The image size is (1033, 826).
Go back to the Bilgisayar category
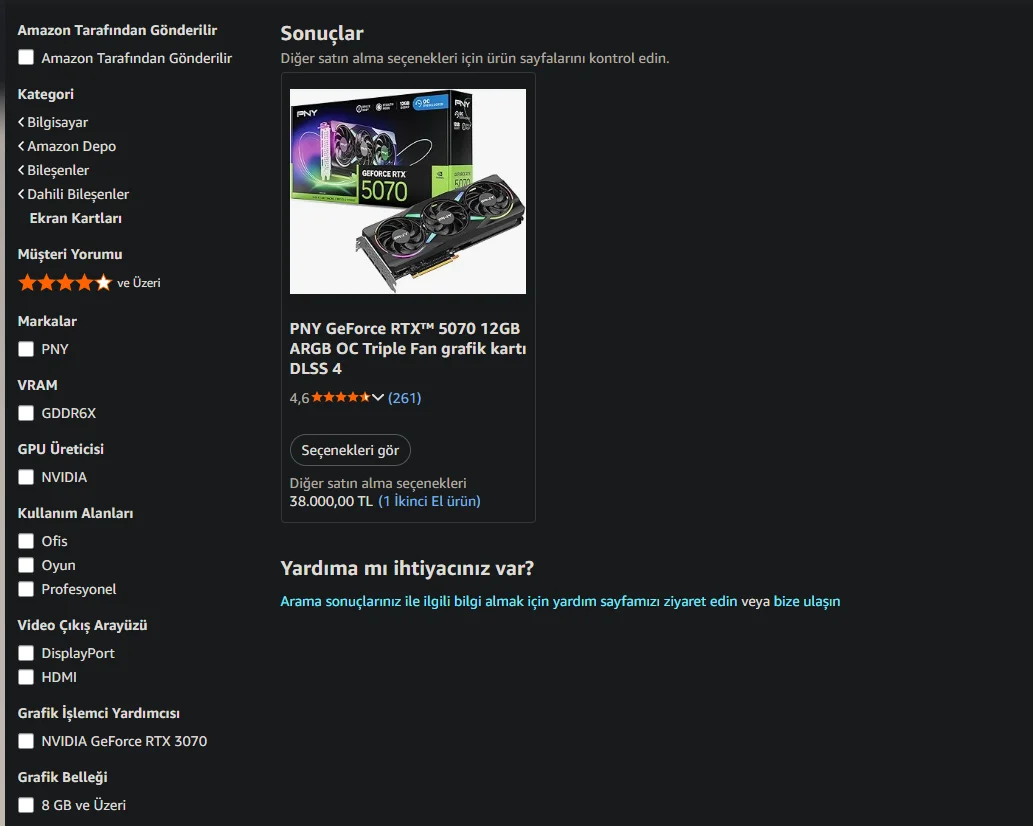coord(53,123)
